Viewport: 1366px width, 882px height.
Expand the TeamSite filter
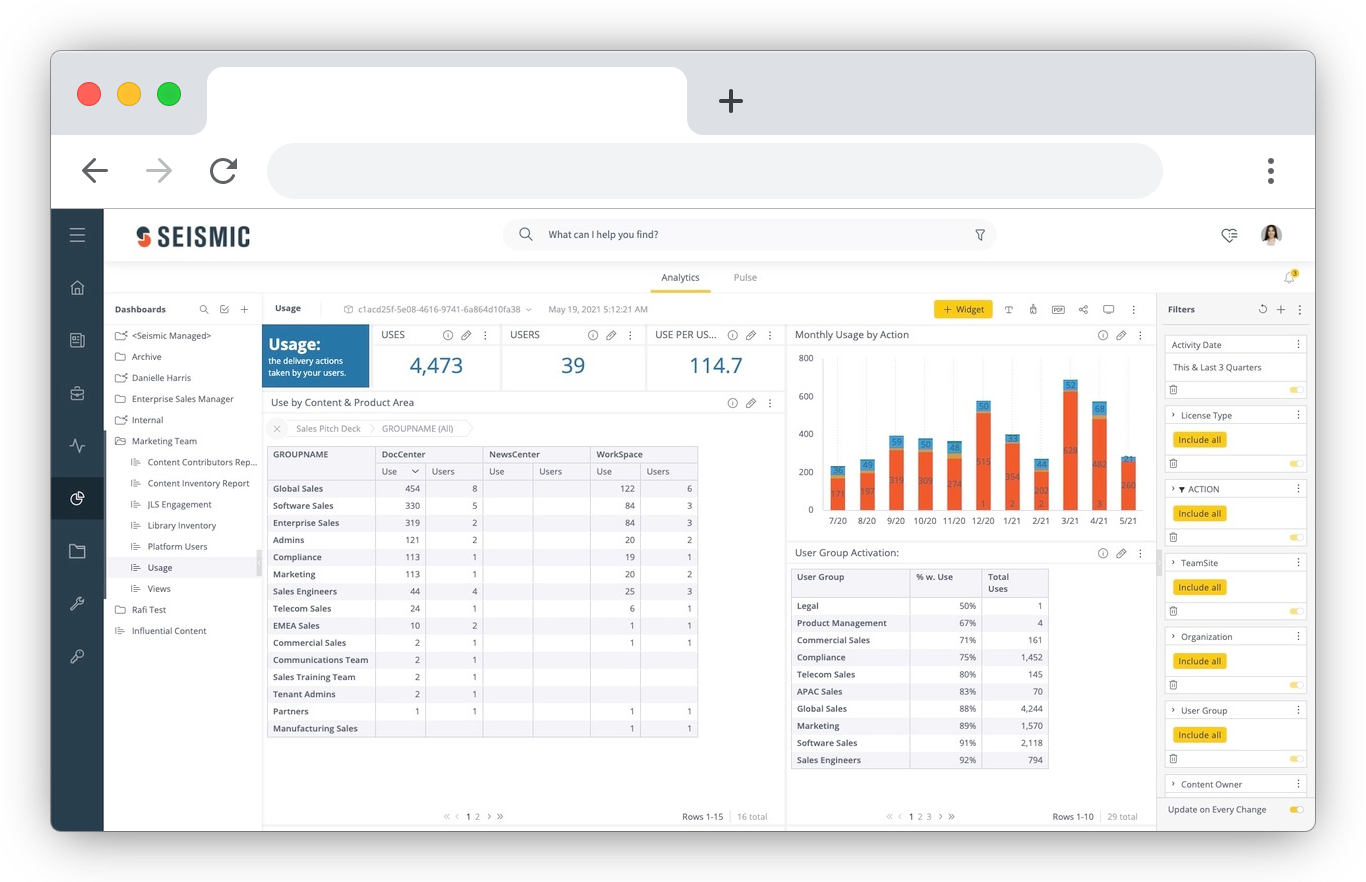pyautogui.click(x=1173, y=563)
